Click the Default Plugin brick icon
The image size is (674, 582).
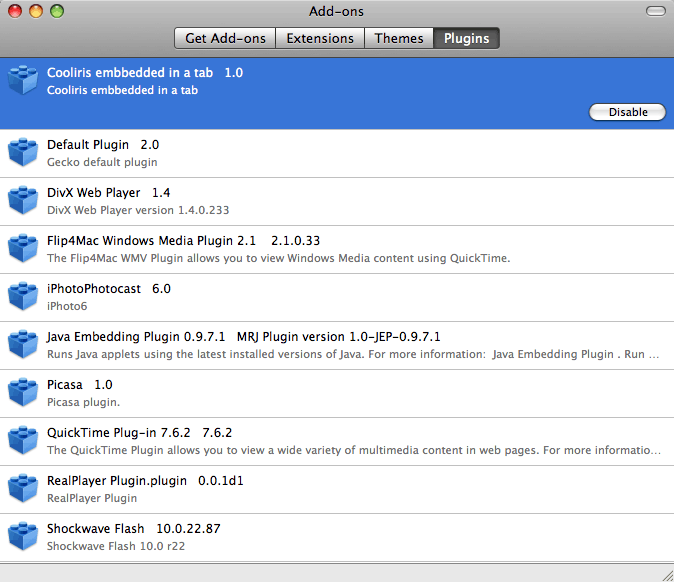pos(23,153)
